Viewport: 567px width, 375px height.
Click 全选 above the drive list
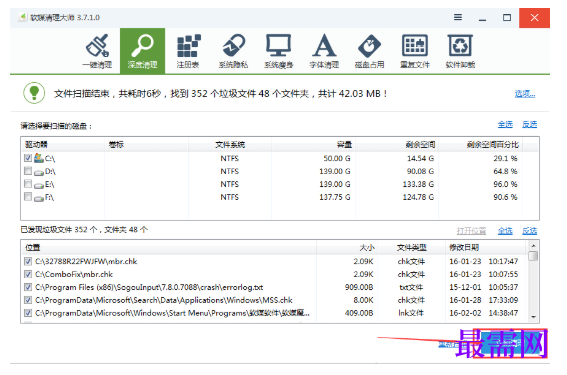coord(505,125)
